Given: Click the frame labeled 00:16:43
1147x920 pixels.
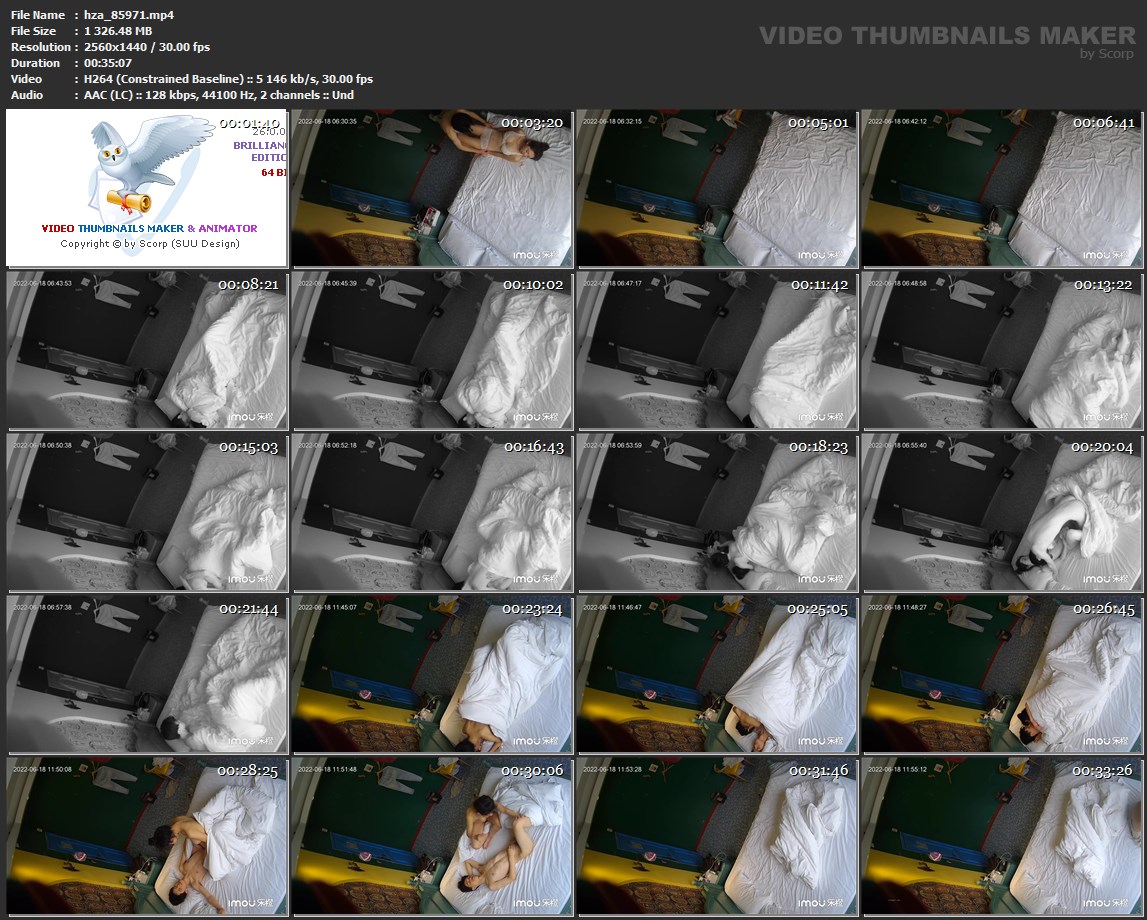Looking at the screenshot, I should (432, 512).
